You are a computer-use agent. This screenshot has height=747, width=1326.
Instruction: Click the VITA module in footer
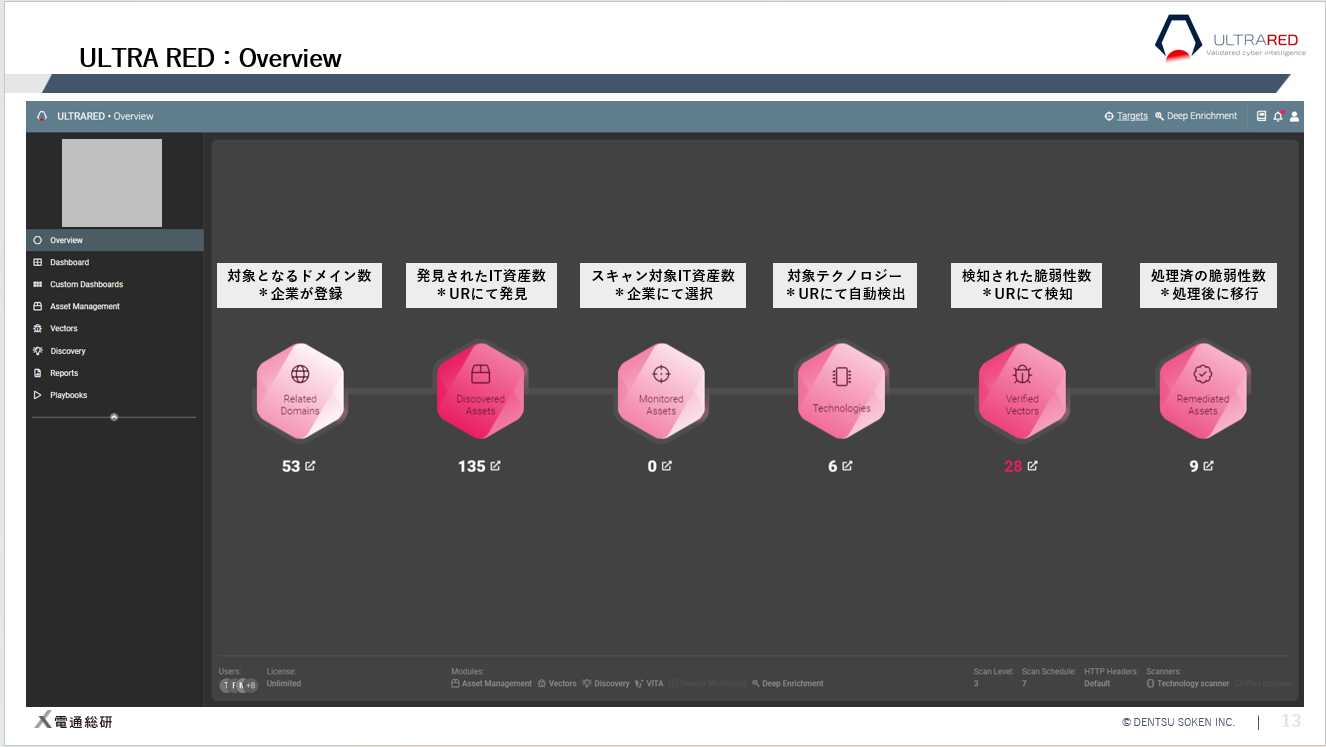649,684
